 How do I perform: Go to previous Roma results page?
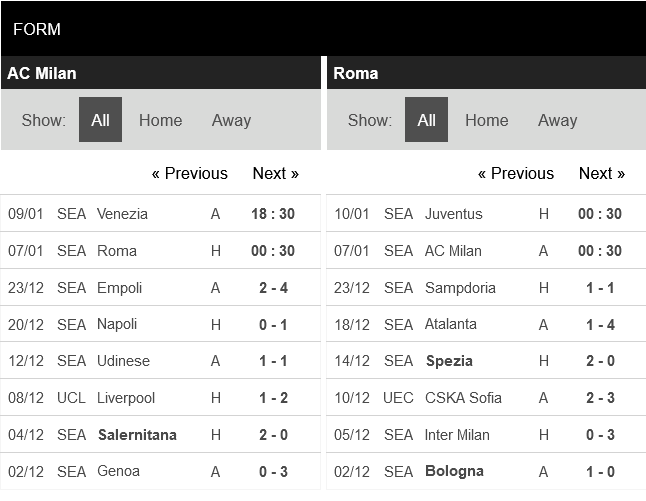tap(516, 173)
